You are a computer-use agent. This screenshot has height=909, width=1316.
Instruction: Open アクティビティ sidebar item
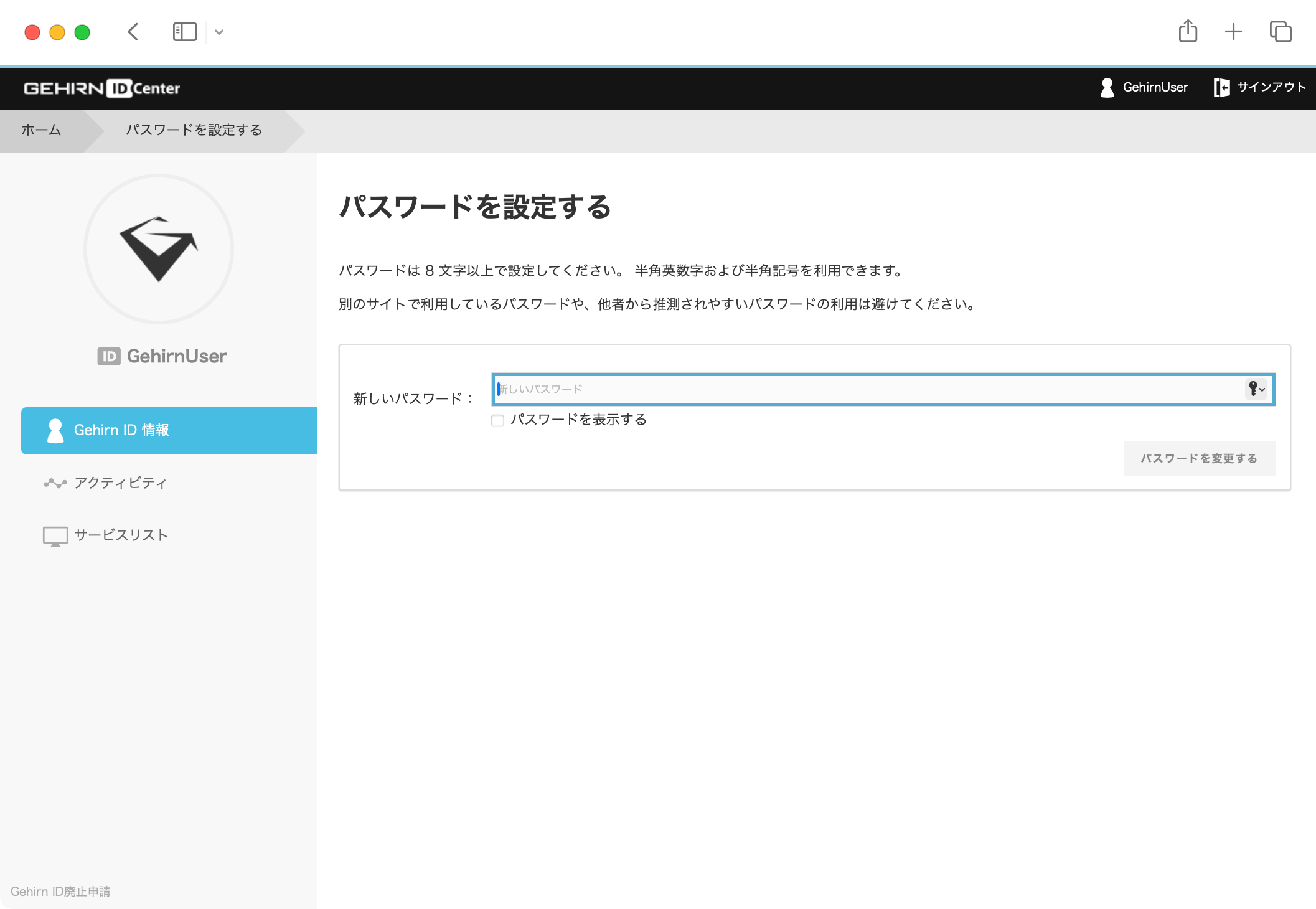tap(120, 483)
